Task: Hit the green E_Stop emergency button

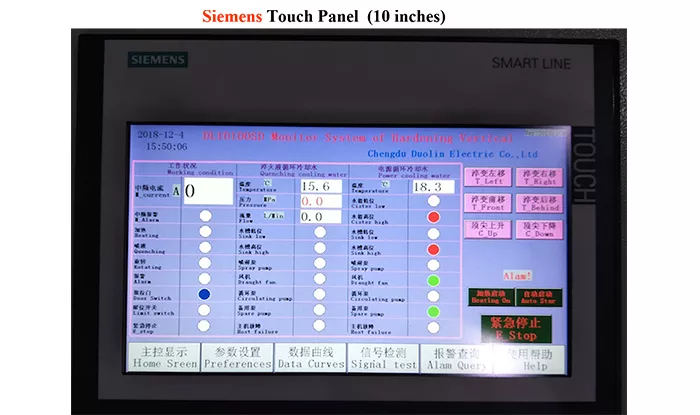Action: [x=516, y=329]
